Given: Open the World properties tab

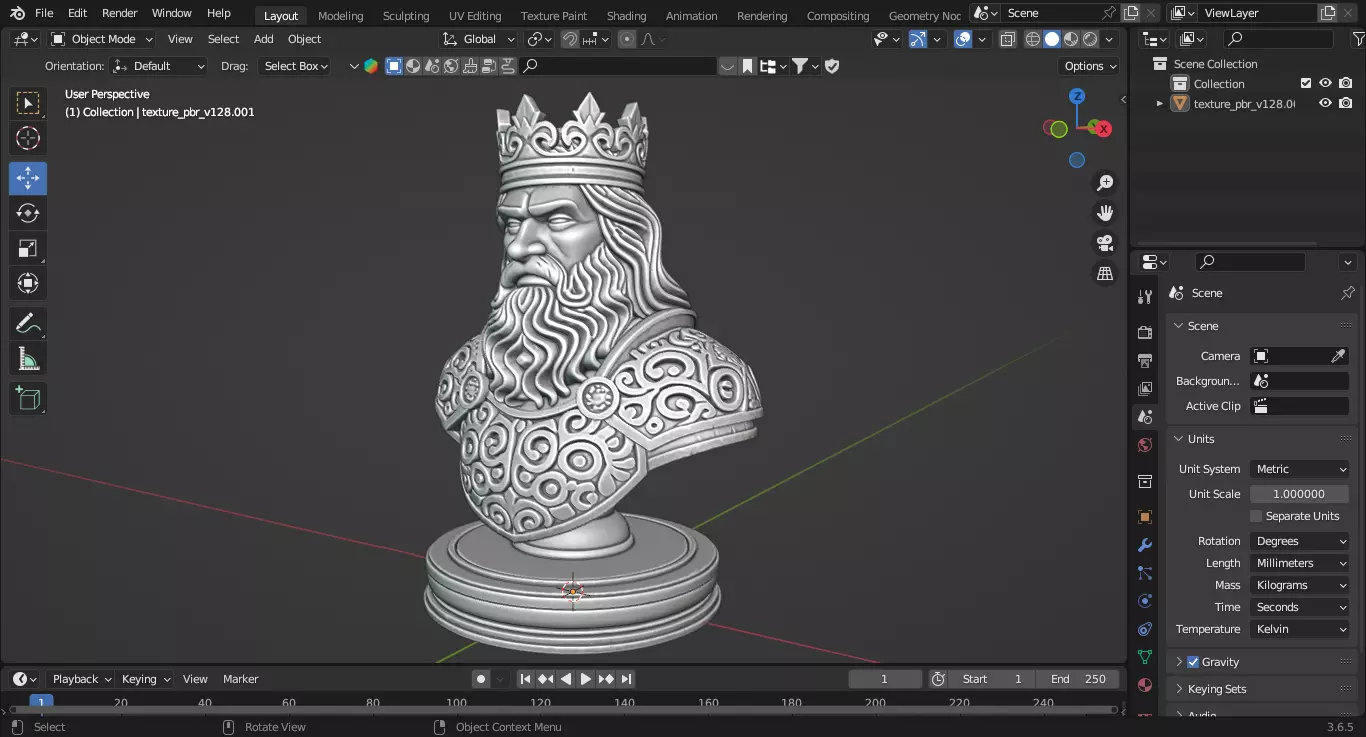Looking at the screenshot, I should 1145,445.
